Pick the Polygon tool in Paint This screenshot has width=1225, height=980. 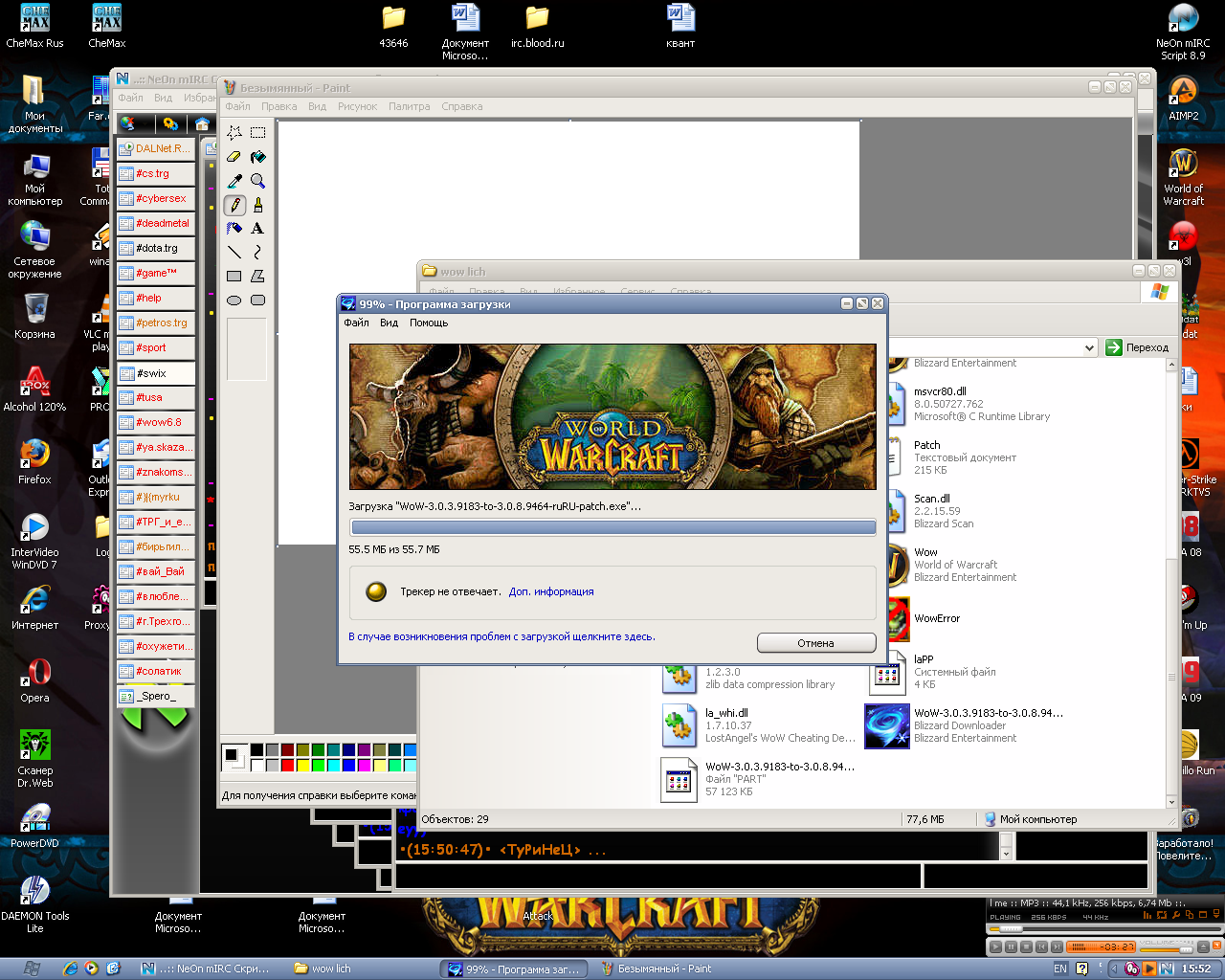(257, 277)
